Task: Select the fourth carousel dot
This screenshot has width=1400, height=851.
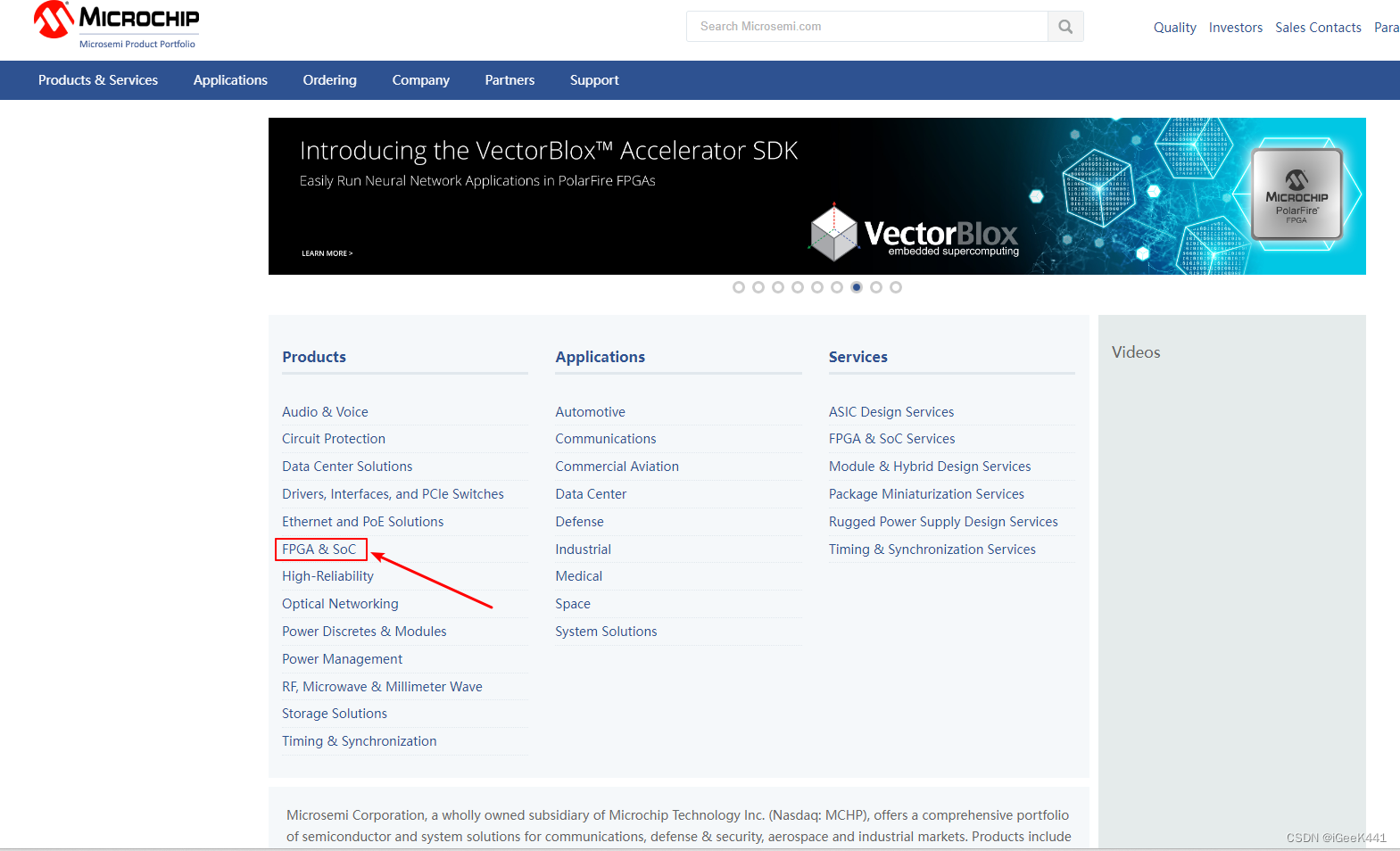Action: [798, 287]
